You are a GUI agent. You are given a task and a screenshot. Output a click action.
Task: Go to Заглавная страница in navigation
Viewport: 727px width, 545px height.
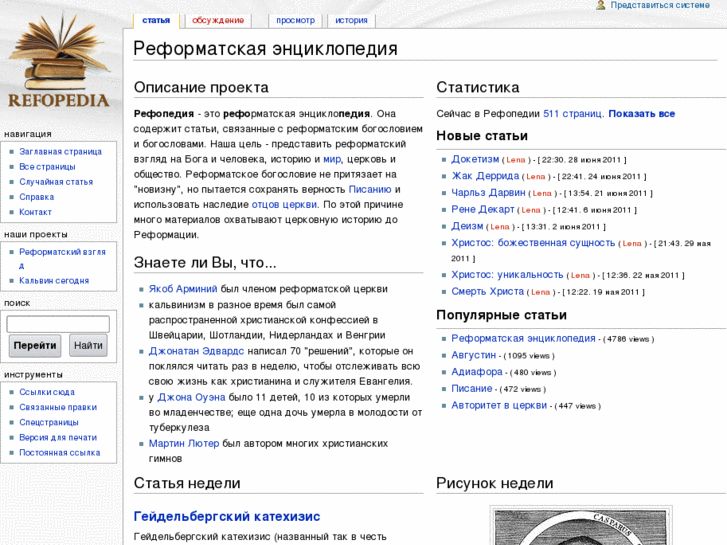pos(60,152)
